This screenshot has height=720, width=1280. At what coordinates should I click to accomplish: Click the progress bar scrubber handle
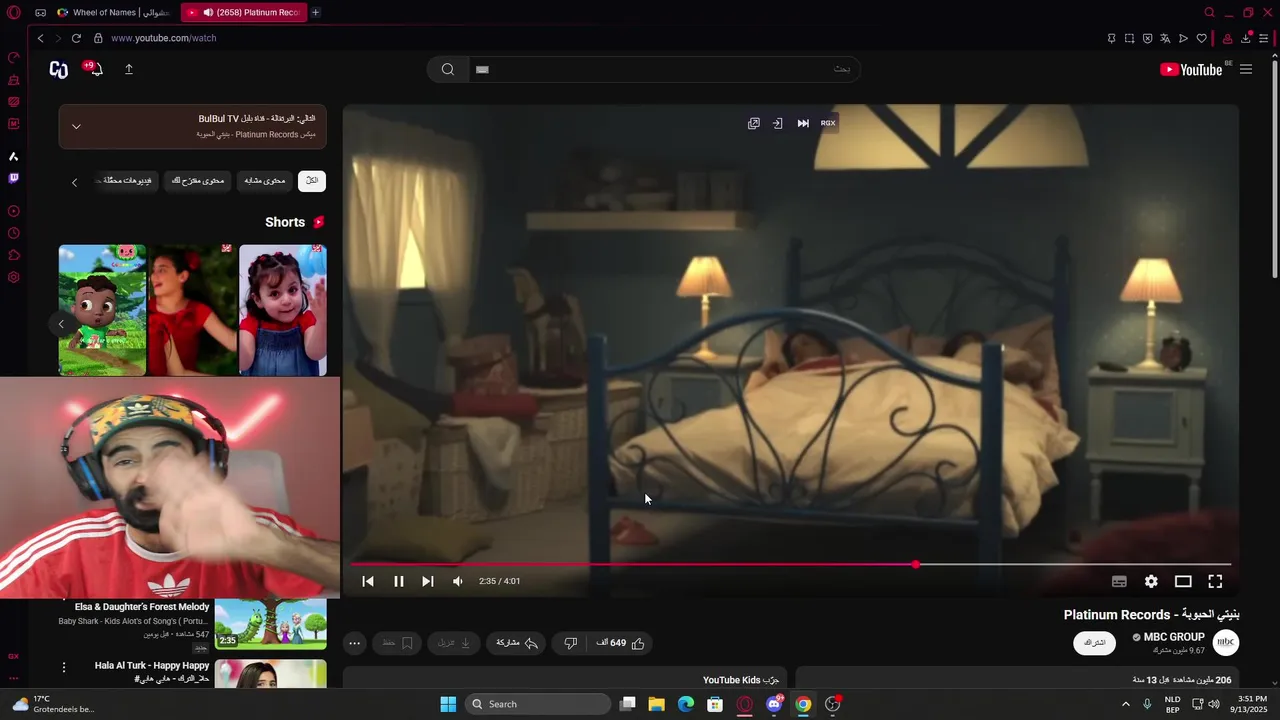(916, 565)
